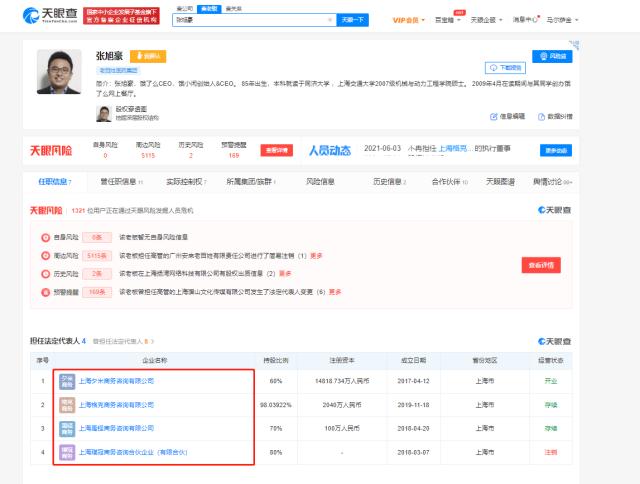Click the red 查看详情 button in the 天眼风险 bar
Image resolution: width=640 pixels, height=484 pixels.
tap(276, 150)
